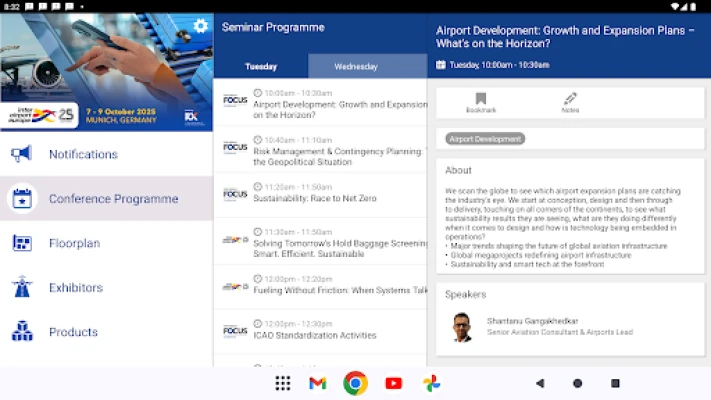
Task: Bookmark this seminar session
Action: (x=480, y=102)
